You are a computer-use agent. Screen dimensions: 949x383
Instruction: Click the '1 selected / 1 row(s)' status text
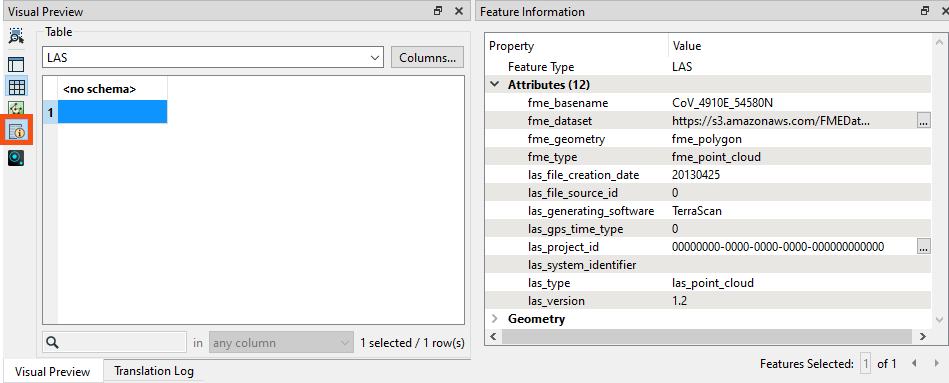(412, 343)
